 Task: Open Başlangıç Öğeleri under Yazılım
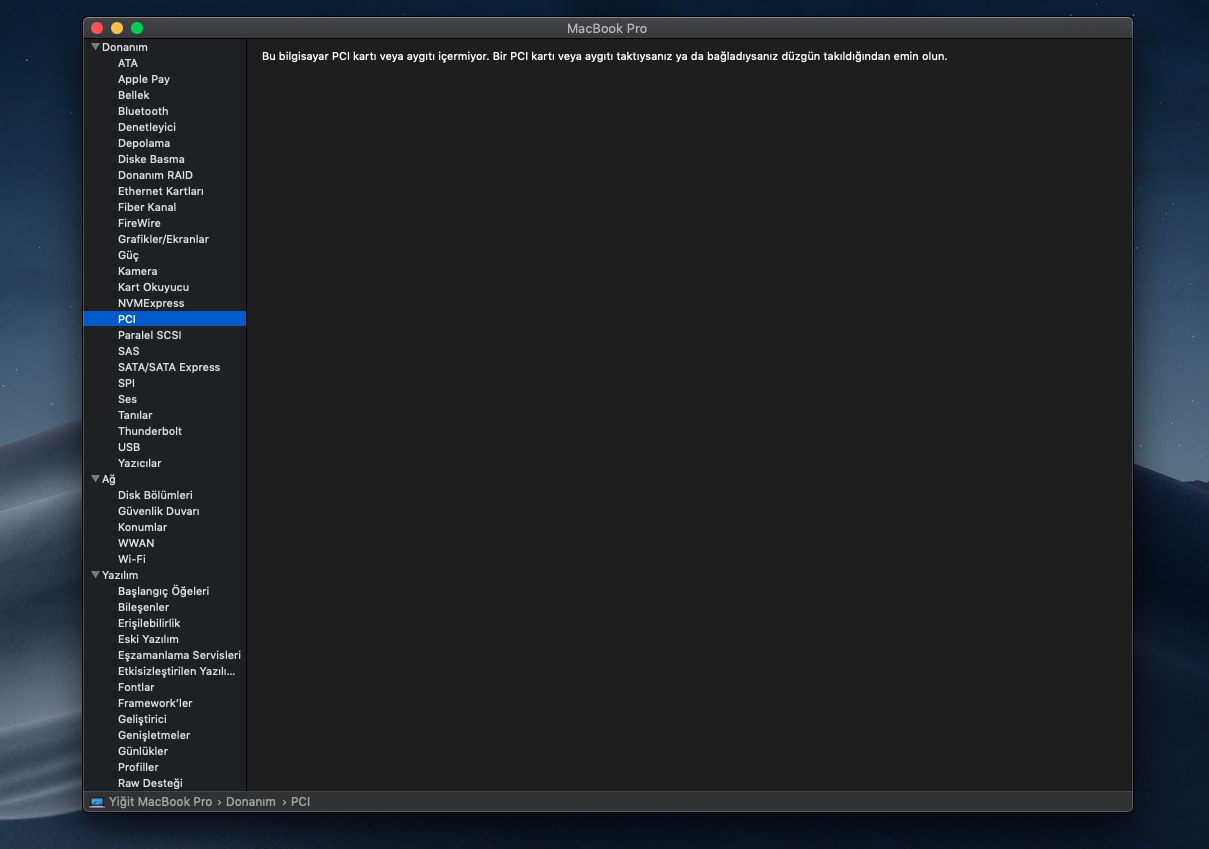point(164,591)
